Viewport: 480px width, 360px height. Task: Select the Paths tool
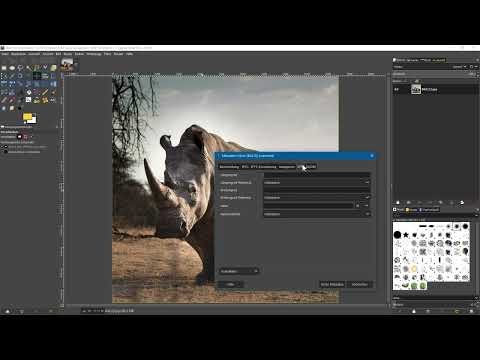[4, 76]
